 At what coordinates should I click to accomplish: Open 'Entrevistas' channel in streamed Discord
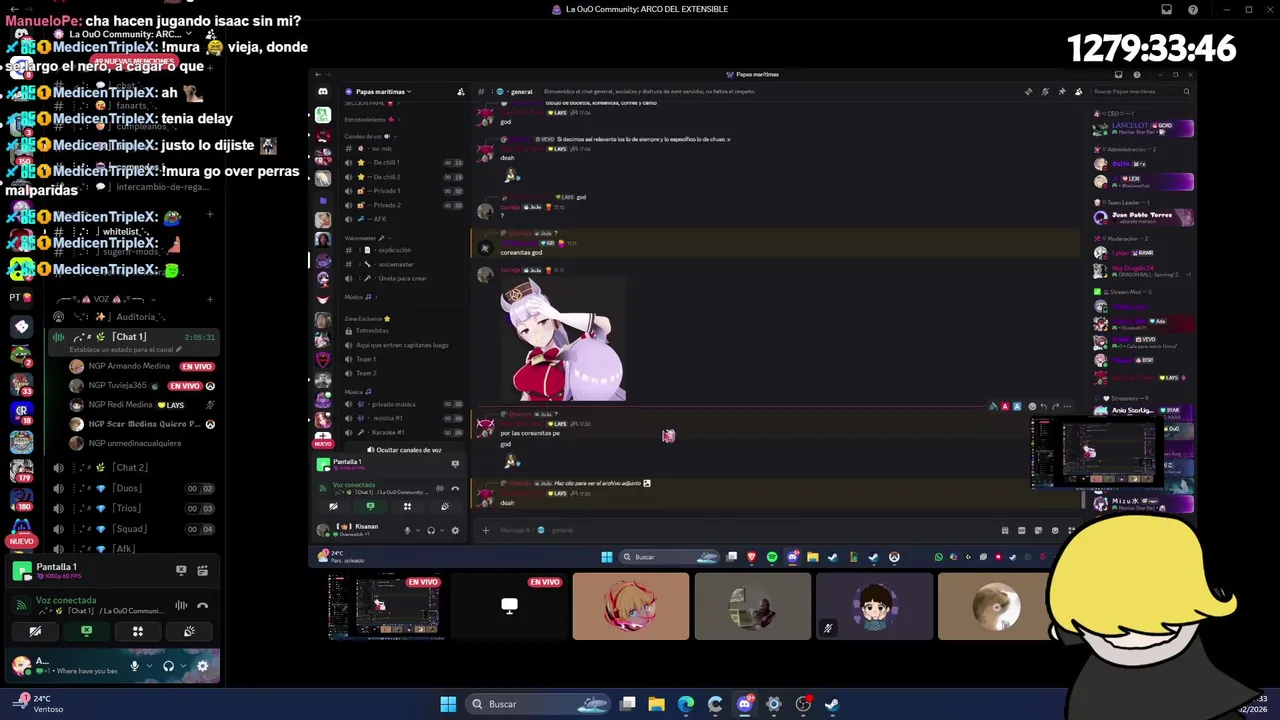pos(404,330)
